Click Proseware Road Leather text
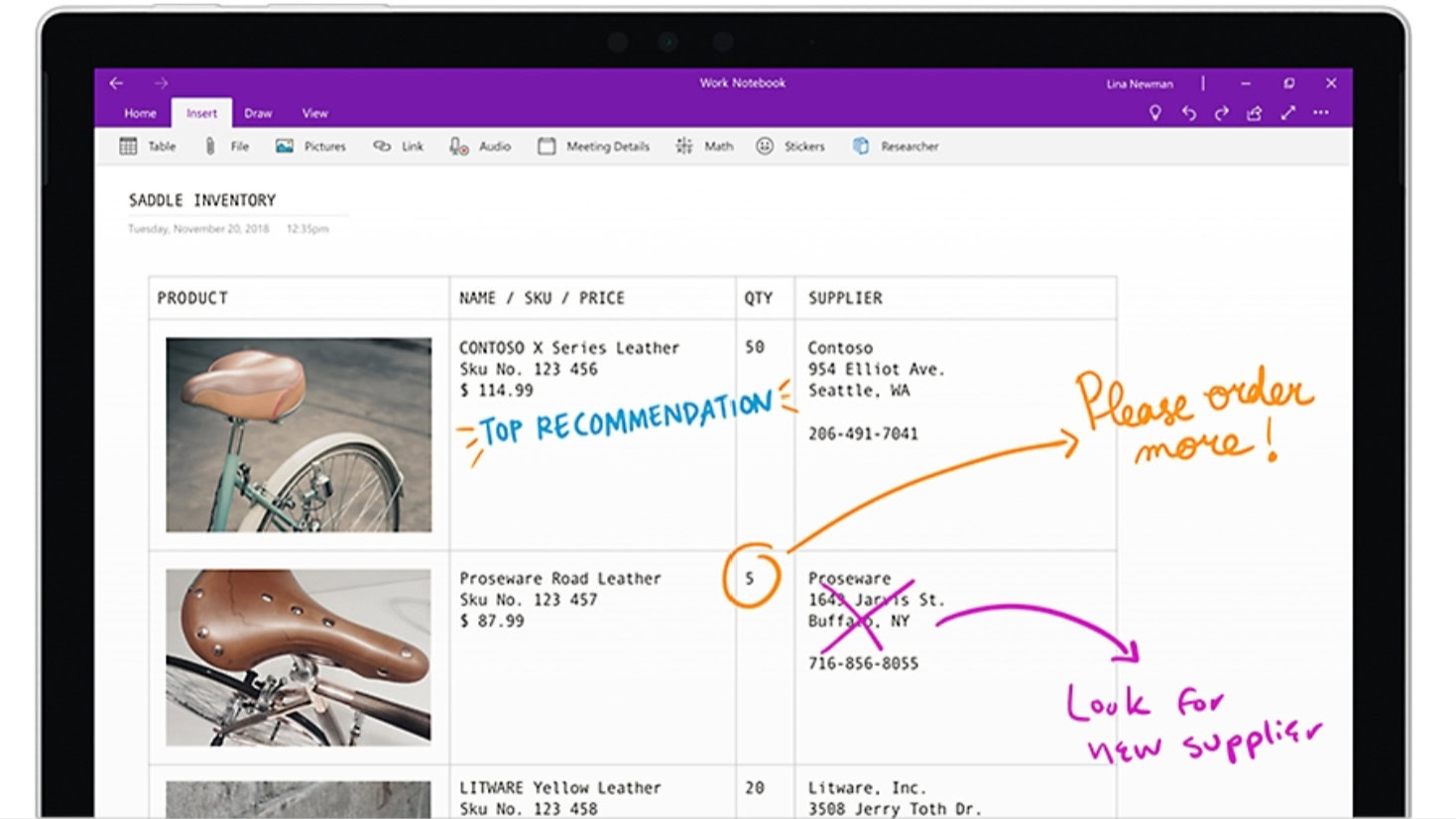The width and height of the screenshot is (1456, 819). pyautogui.click(x=559, y=579)
